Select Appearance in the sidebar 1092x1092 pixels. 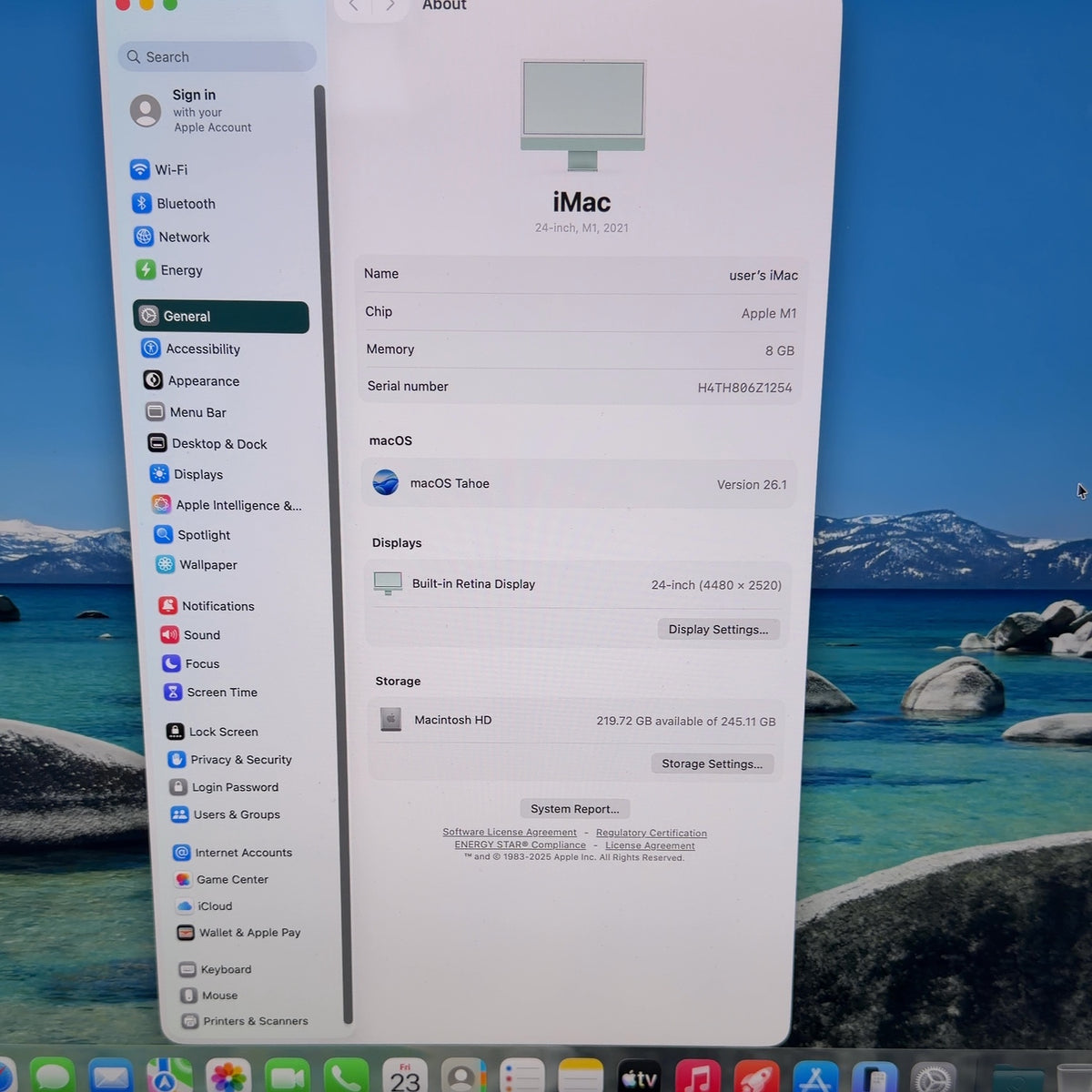(192, 380)
